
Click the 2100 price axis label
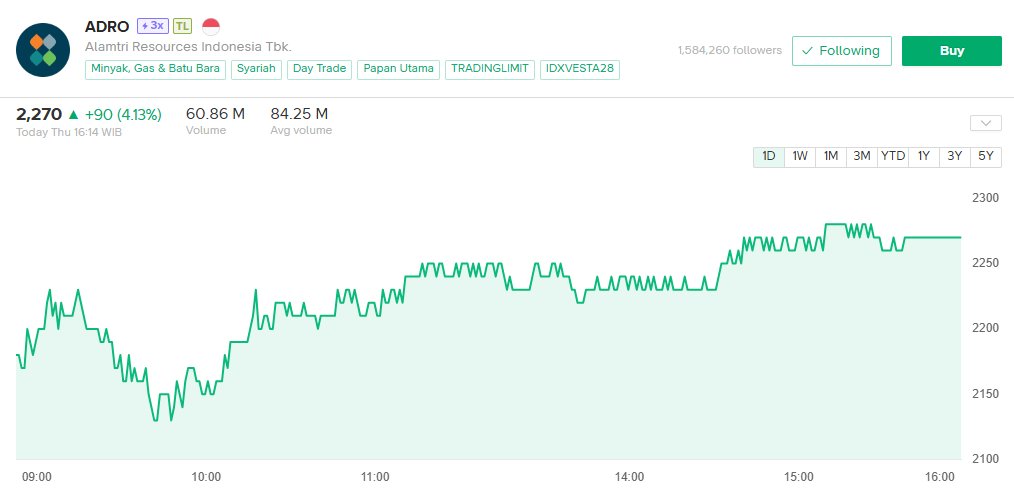point(986,459)
